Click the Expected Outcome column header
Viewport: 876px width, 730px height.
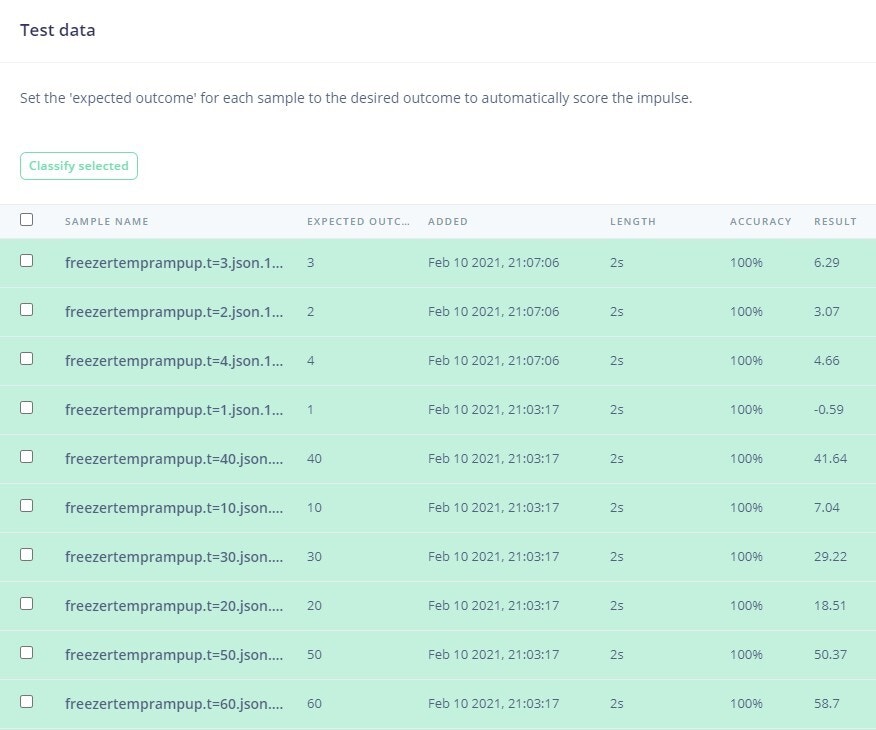coord(358,221)
